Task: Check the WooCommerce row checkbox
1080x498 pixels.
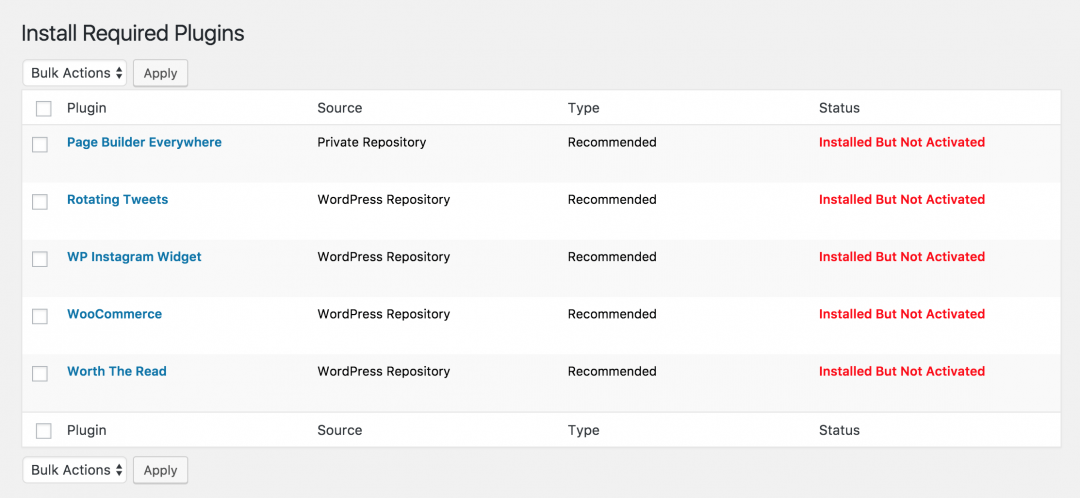Action: 40,316
